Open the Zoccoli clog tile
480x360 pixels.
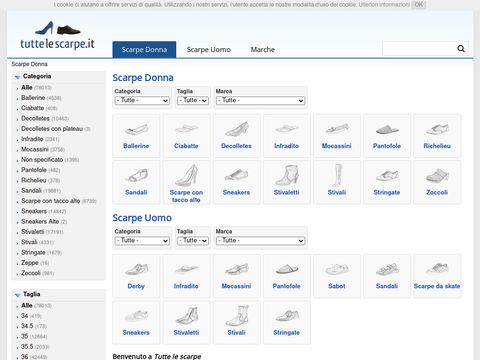click(437, 182)
